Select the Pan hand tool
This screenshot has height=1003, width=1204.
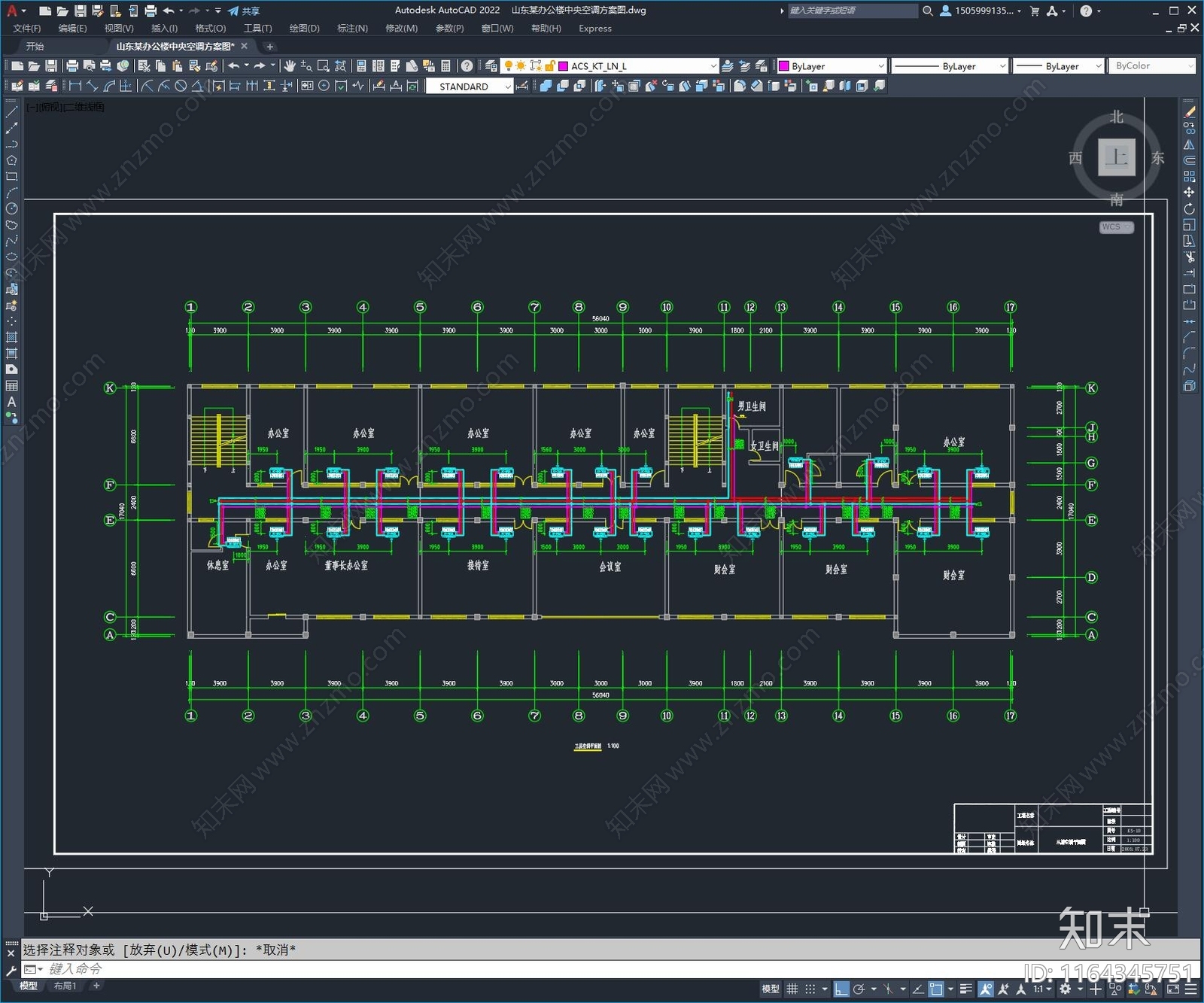click(290, 66)
